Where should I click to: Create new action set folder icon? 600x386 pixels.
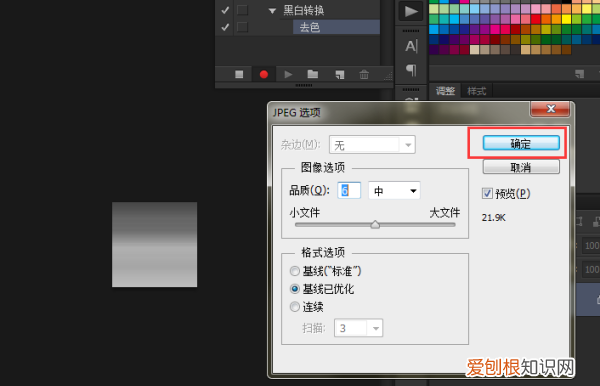pyautogui.click(x=313, y=74)
